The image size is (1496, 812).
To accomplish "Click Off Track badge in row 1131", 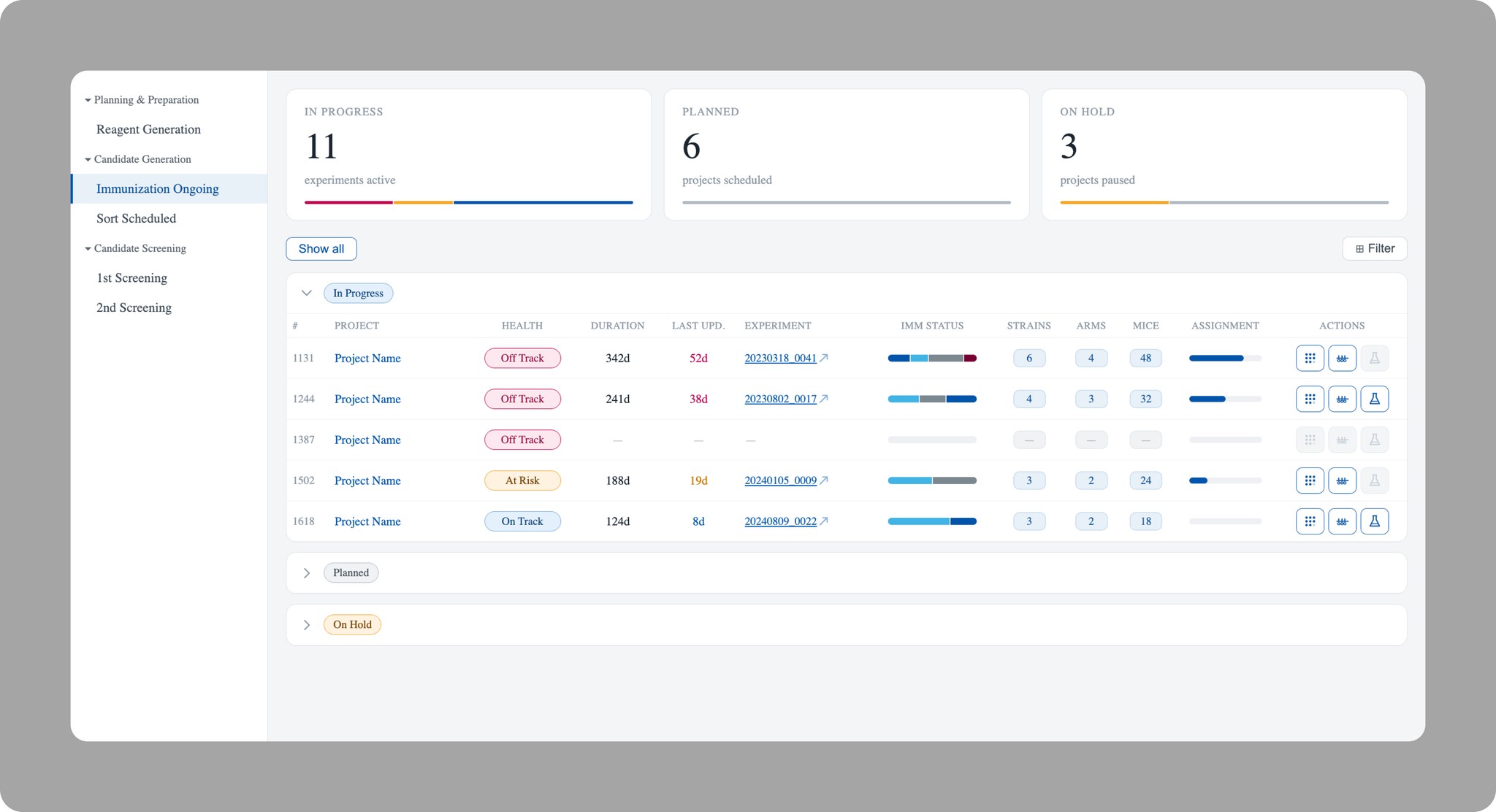I will click(522, 358).
